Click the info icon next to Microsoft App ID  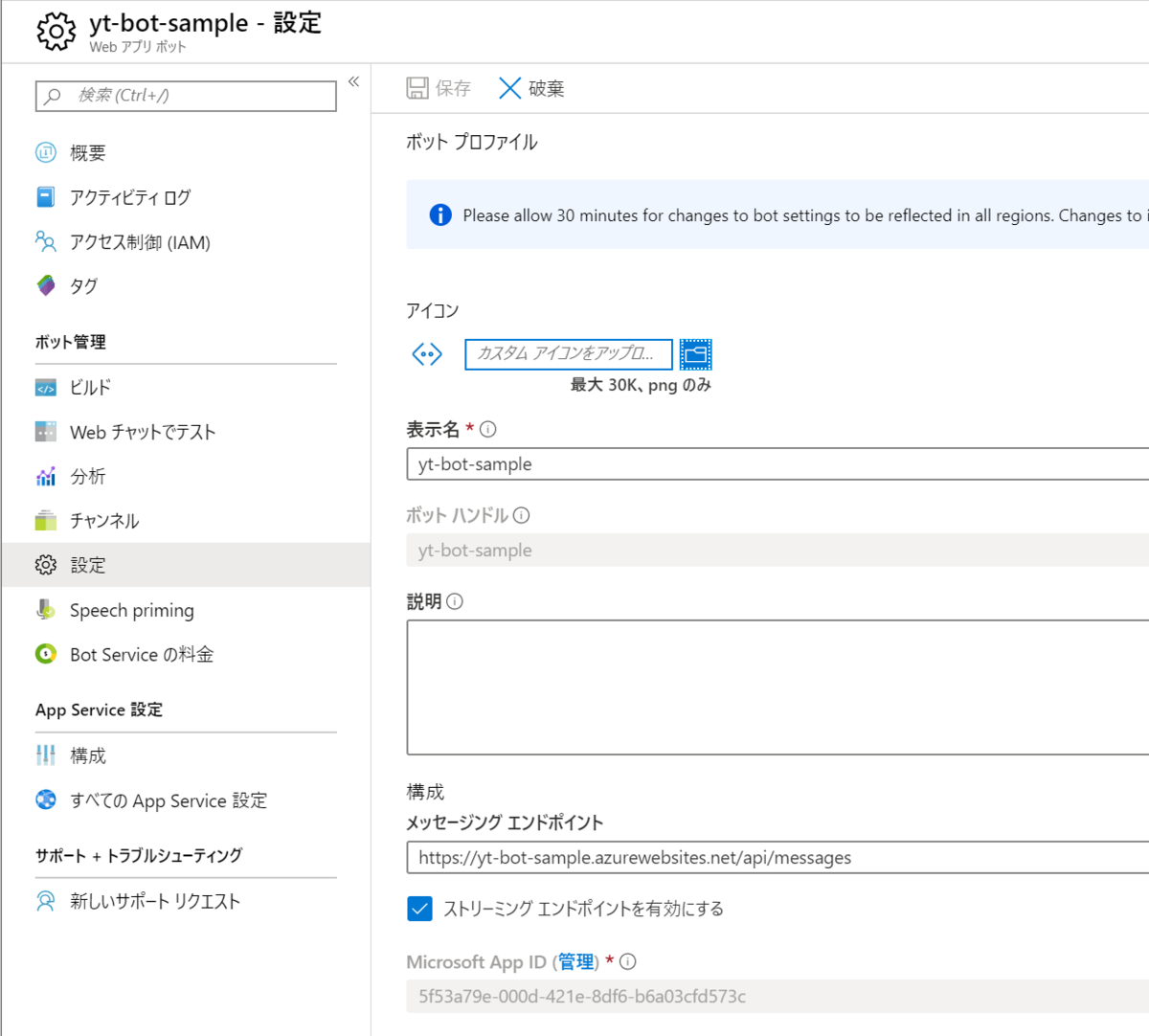628,961
